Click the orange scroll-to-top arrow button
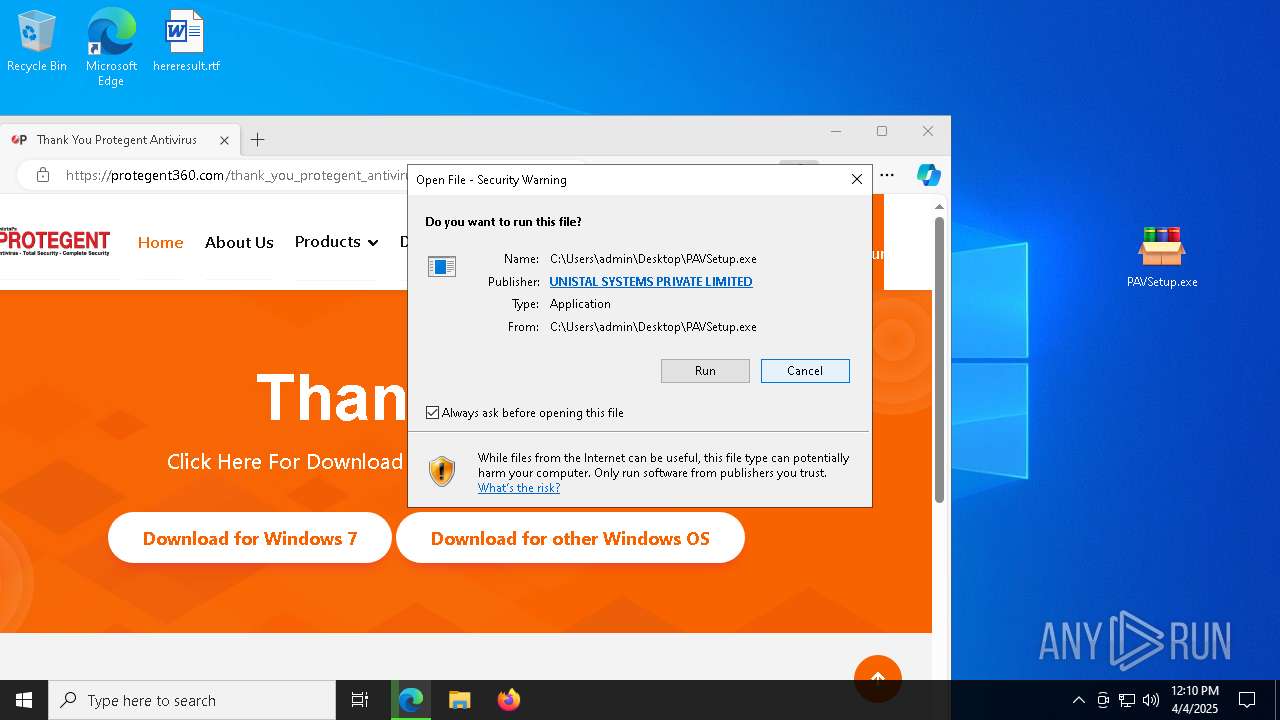Image resolution: width=1280 pixels, height=720 pixels. point(878,679)
